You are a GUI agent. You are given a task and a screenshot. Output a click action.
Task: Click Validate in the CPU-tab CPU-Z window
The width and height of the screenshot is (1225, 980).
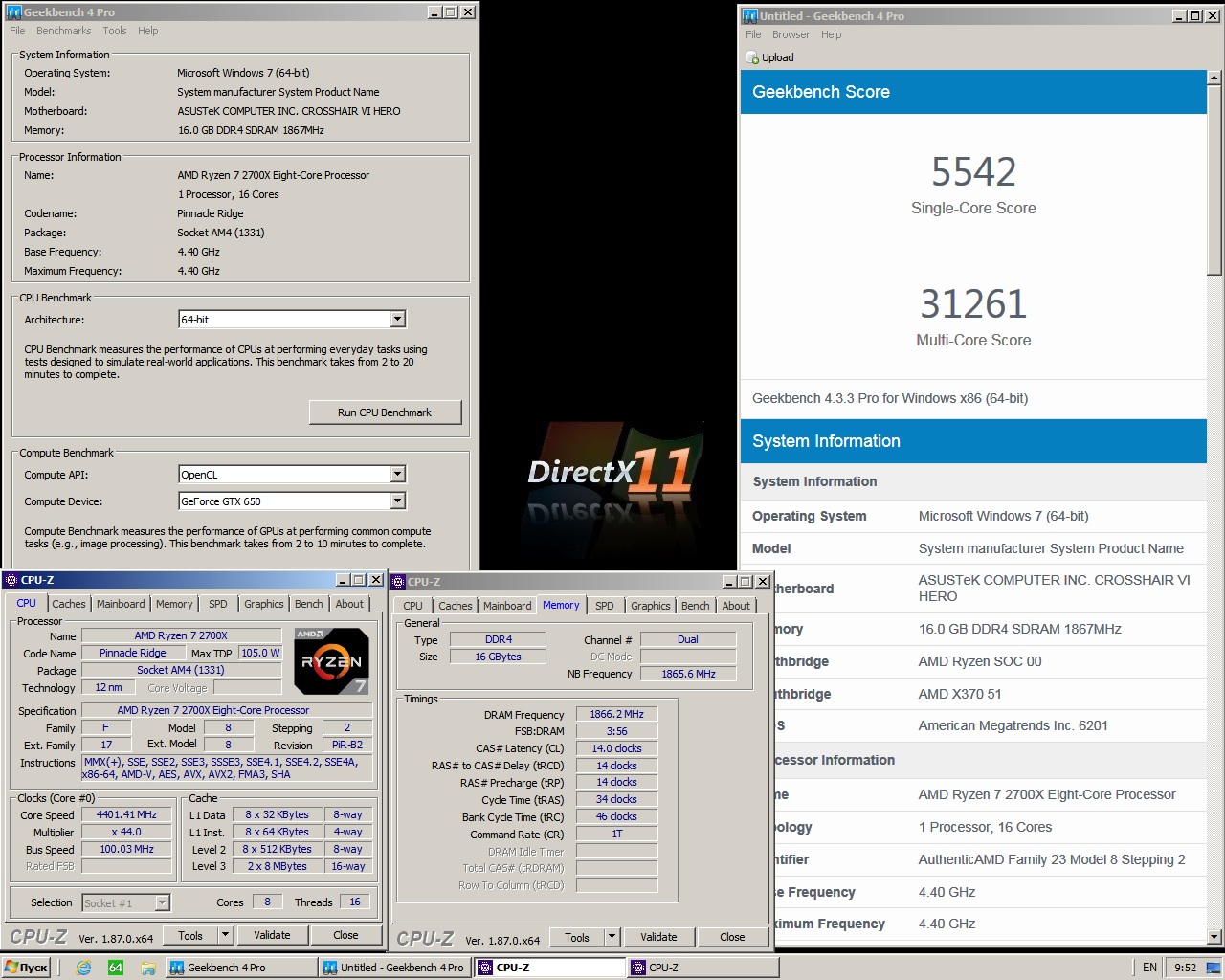[x=272, y=935]
